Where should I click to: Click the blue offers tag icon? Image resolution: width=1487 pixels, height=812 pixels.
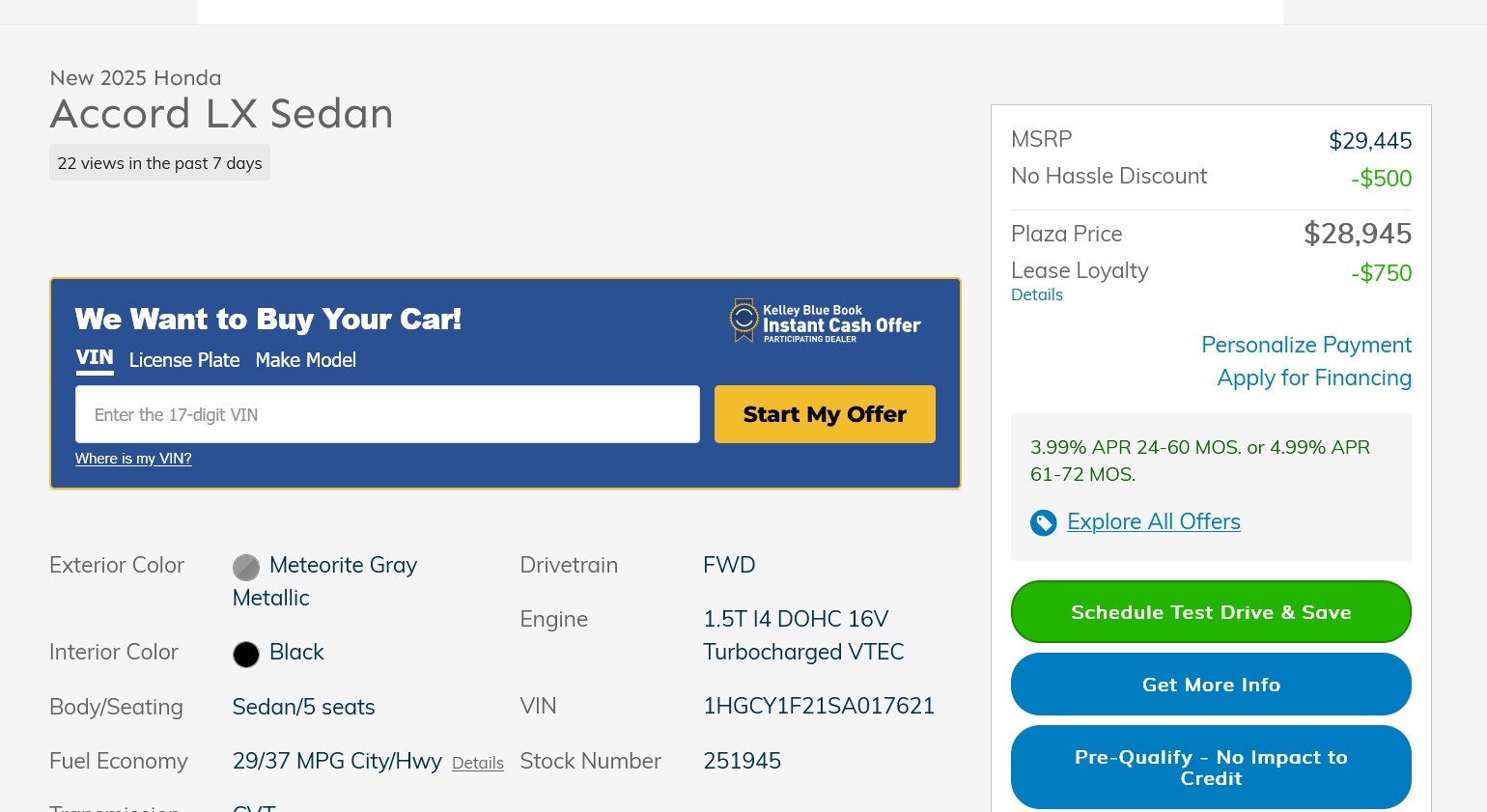pos(1044,523)
